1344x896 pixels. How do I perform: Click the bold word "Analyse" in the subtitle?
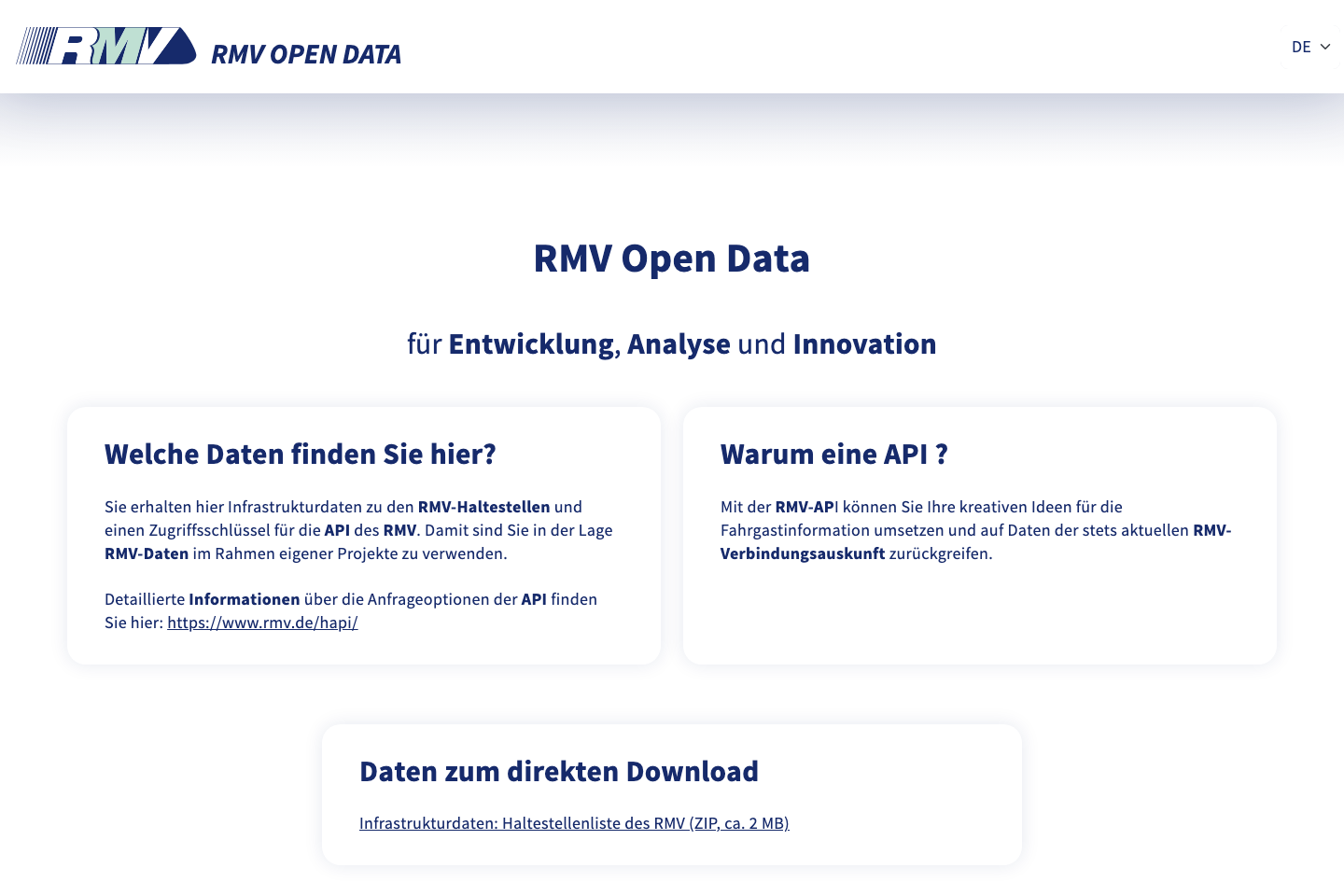[x=679, y=344]
